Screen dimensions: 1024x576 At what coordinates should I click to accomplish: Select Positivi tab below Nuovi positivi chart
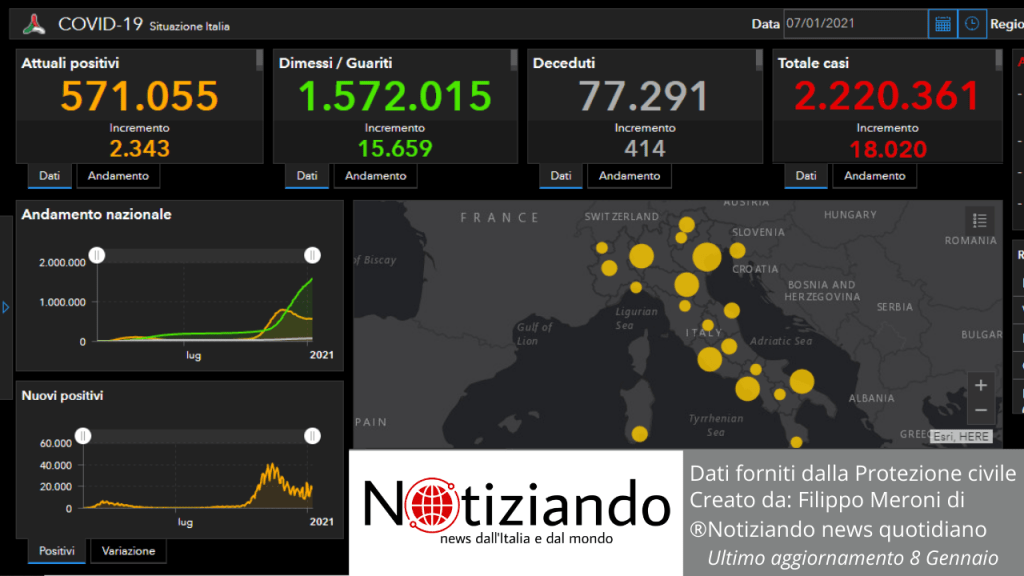56,551
